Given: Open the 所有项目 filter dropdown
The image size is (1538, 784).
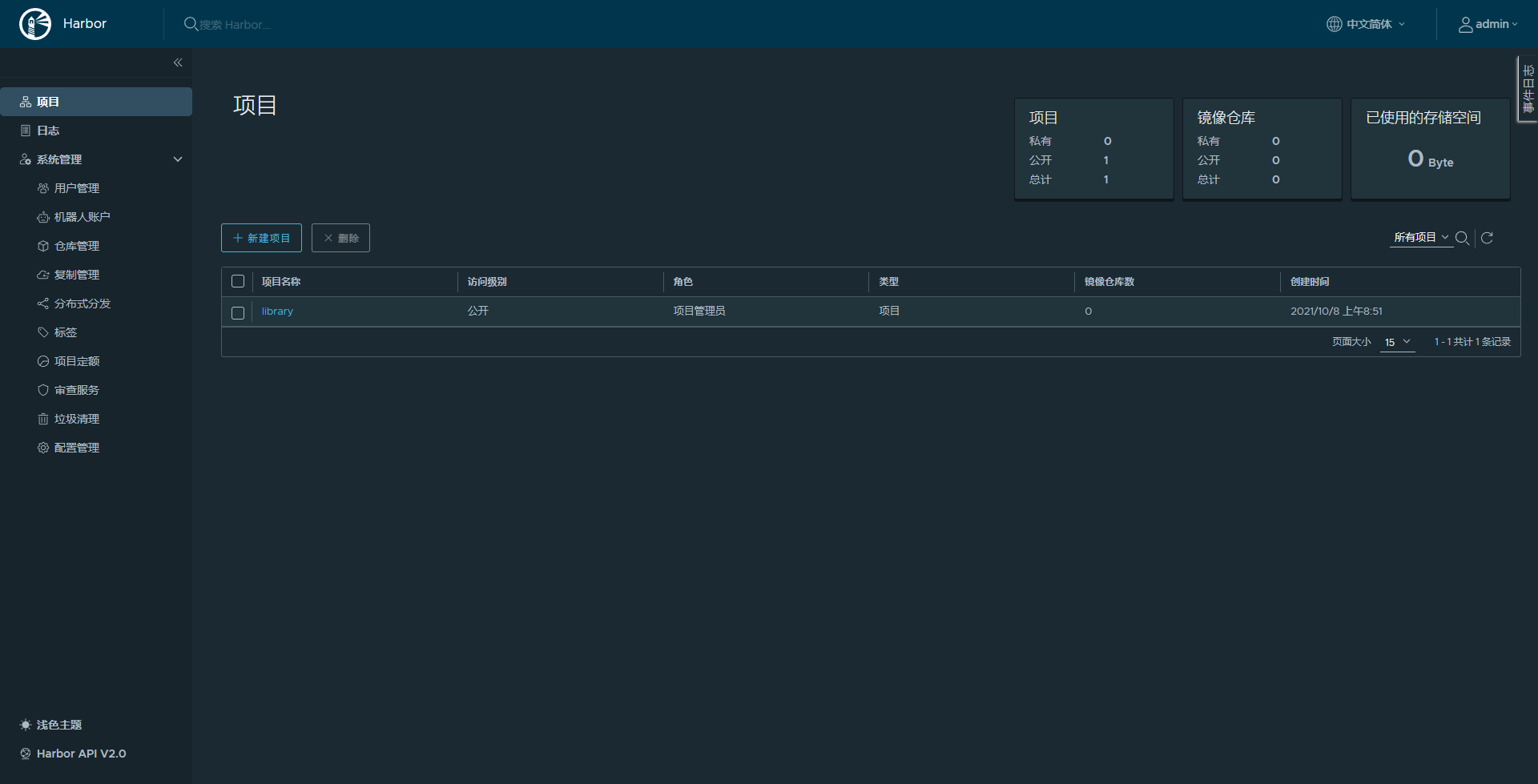Looking at the screenshot, I should [1421, 238].
